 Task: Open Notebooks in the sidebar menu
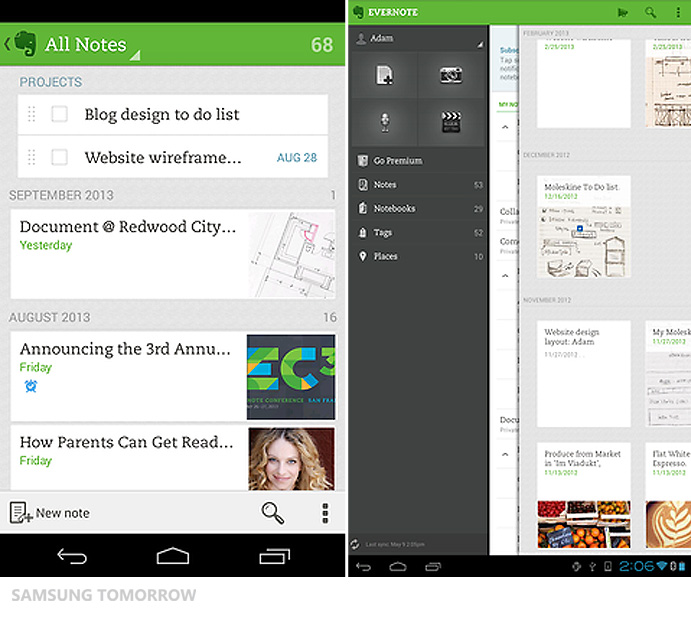tap(394, 209)
